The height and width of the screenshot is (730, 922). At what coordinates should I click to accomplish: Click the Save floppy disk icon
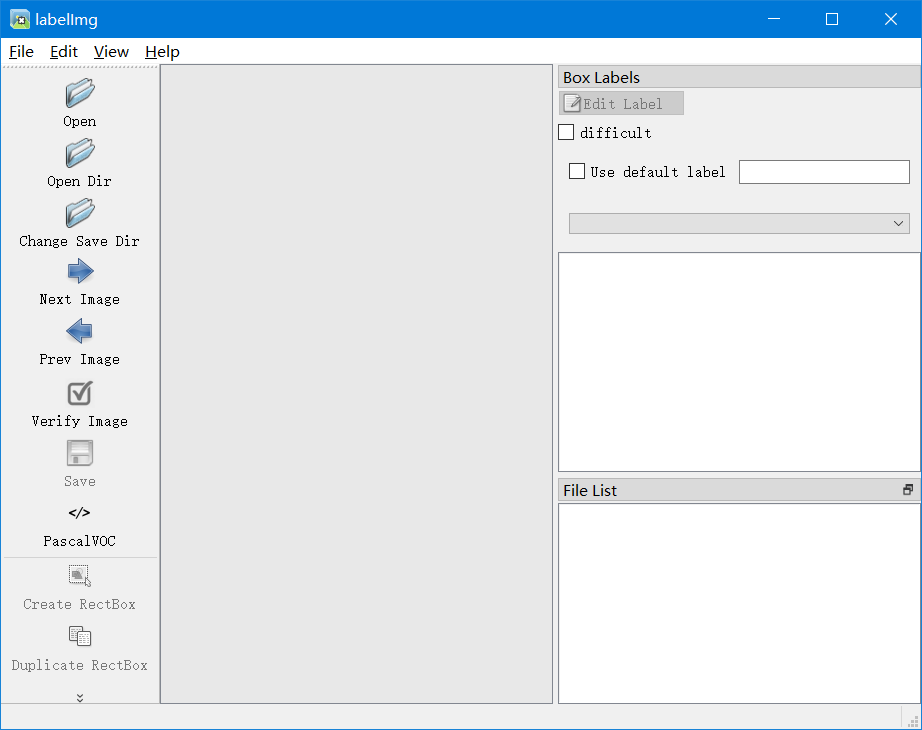coord(80,454)
